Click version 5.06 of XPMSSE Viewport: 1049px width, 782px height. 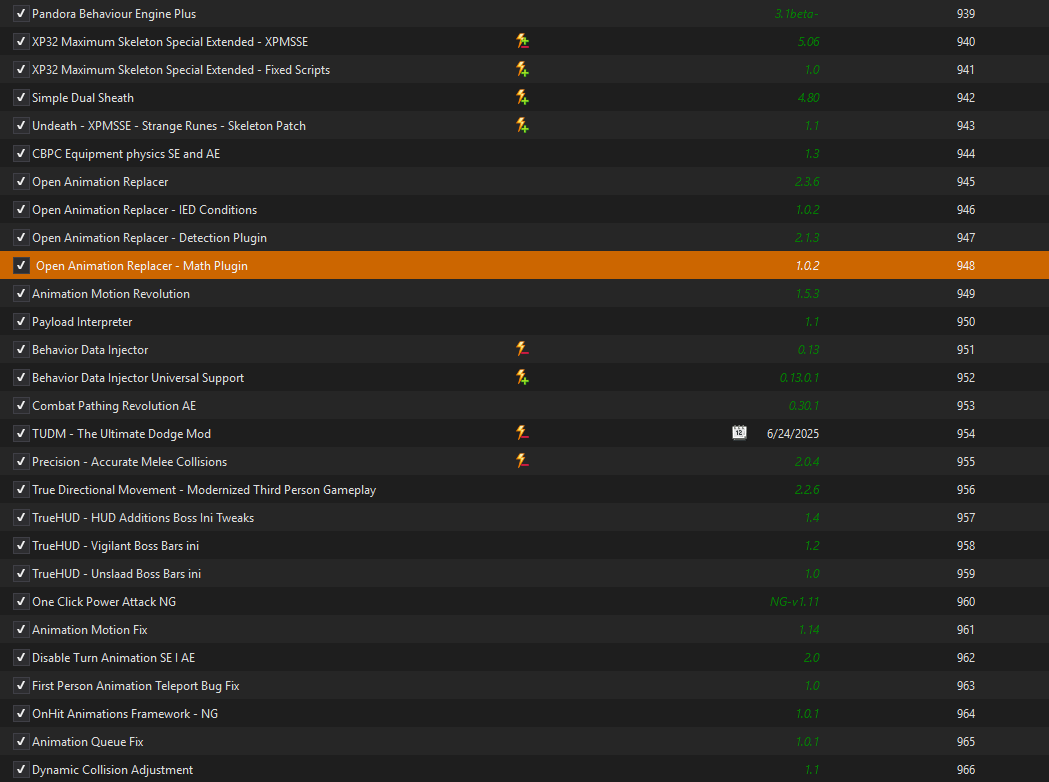pos(808,41)
